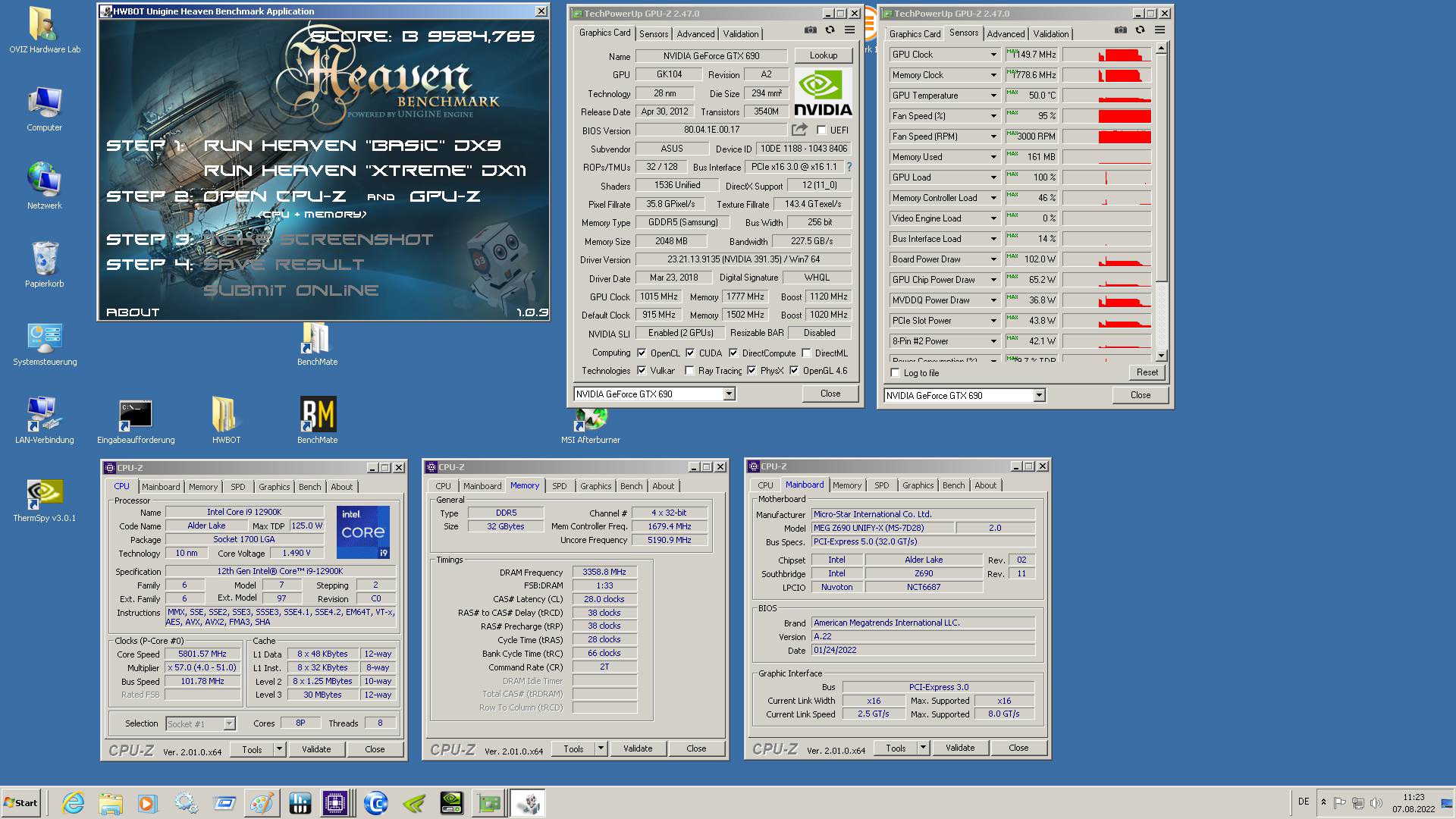This screenshot has height=819, width=1456.
Task: Click the CPU-Z chip icon in taskbar
Action: pyautogui.click(x=334, y=803)
